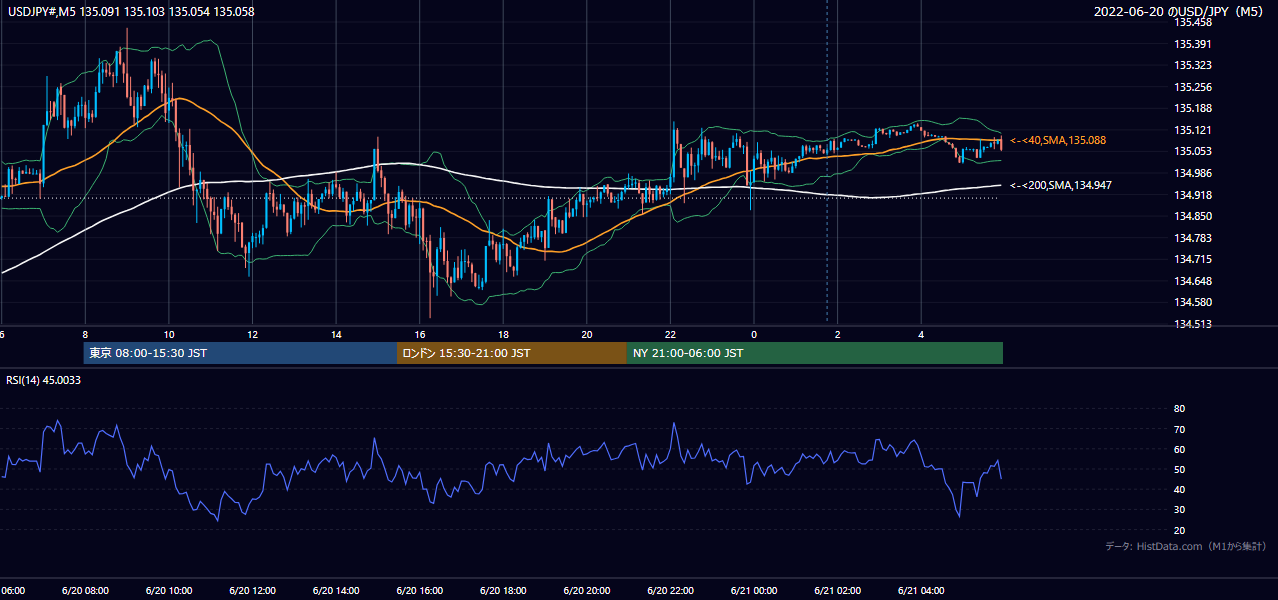Image resolution: width=1278 pixels, height=600 pixels.
Task: Click the 200 SMA label reading 134.947
Action: [x=1061, y=185]
